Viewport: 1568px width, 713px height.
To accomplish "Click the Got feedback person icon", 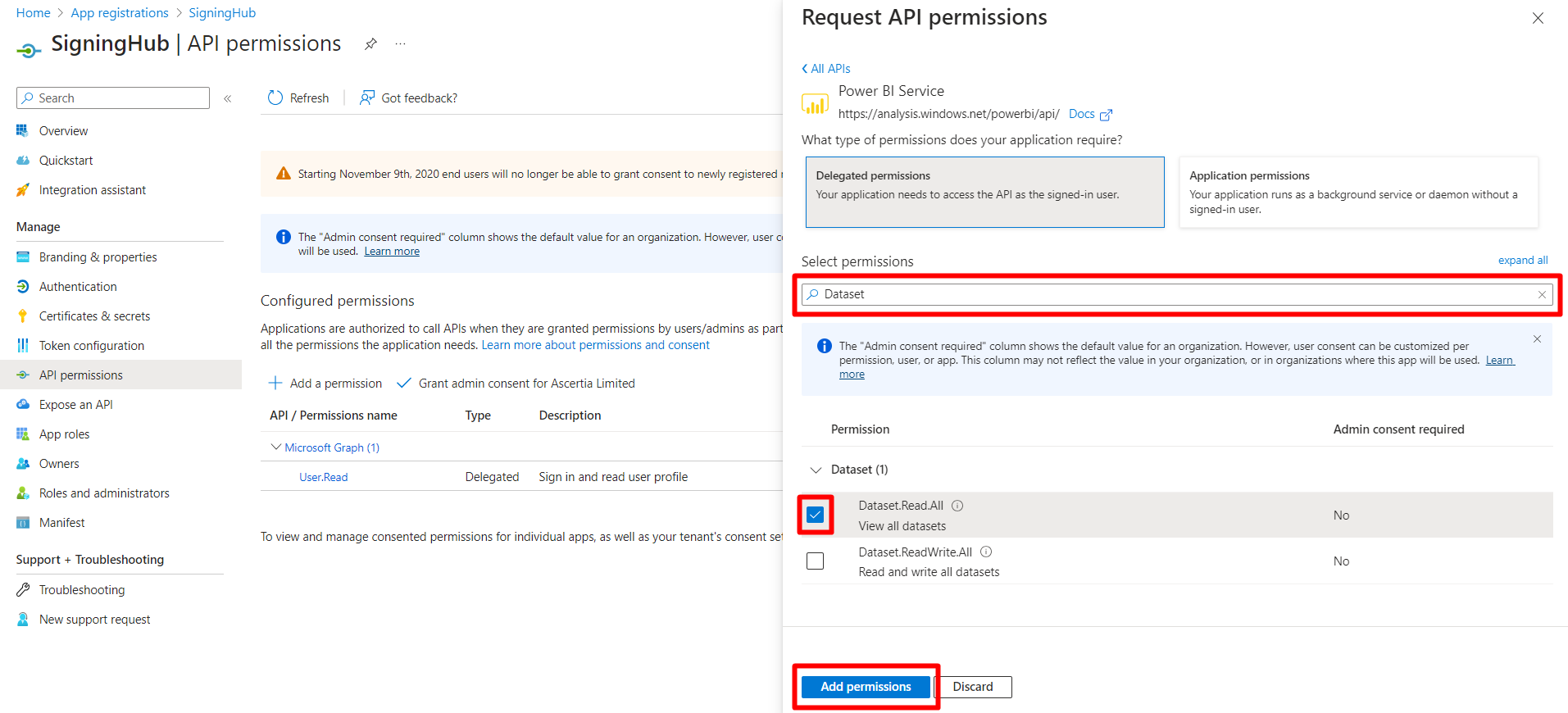I will click(x=367, y=98).
